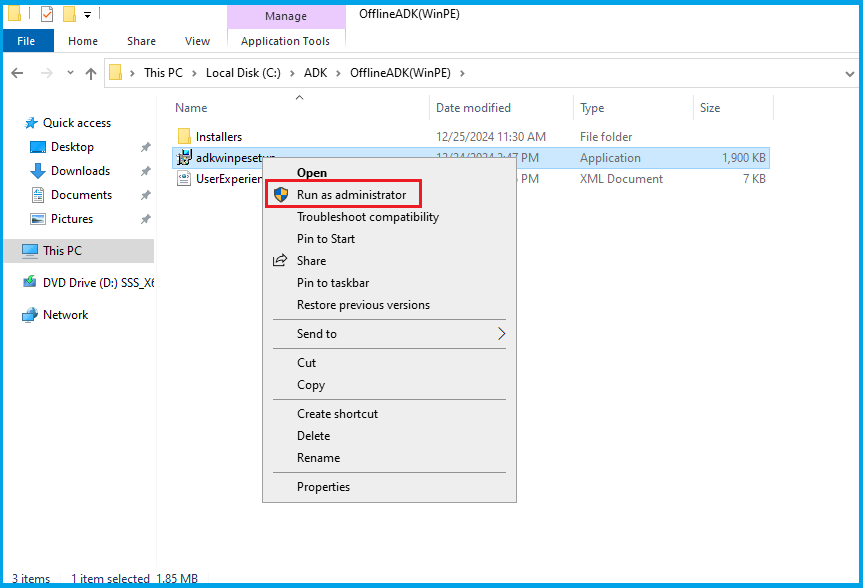This screenshot has height=588, width=863.
Task: Open the File ribbon tab
Action: pyautogui.click(x=26, y=41)
